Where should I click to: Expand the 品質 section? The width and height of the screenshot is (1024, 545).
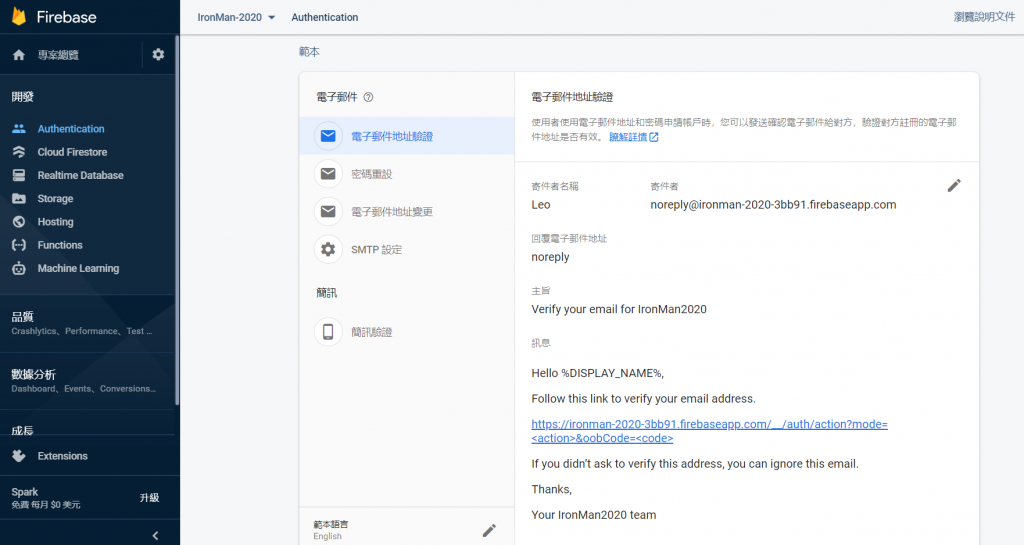(88, 323)
